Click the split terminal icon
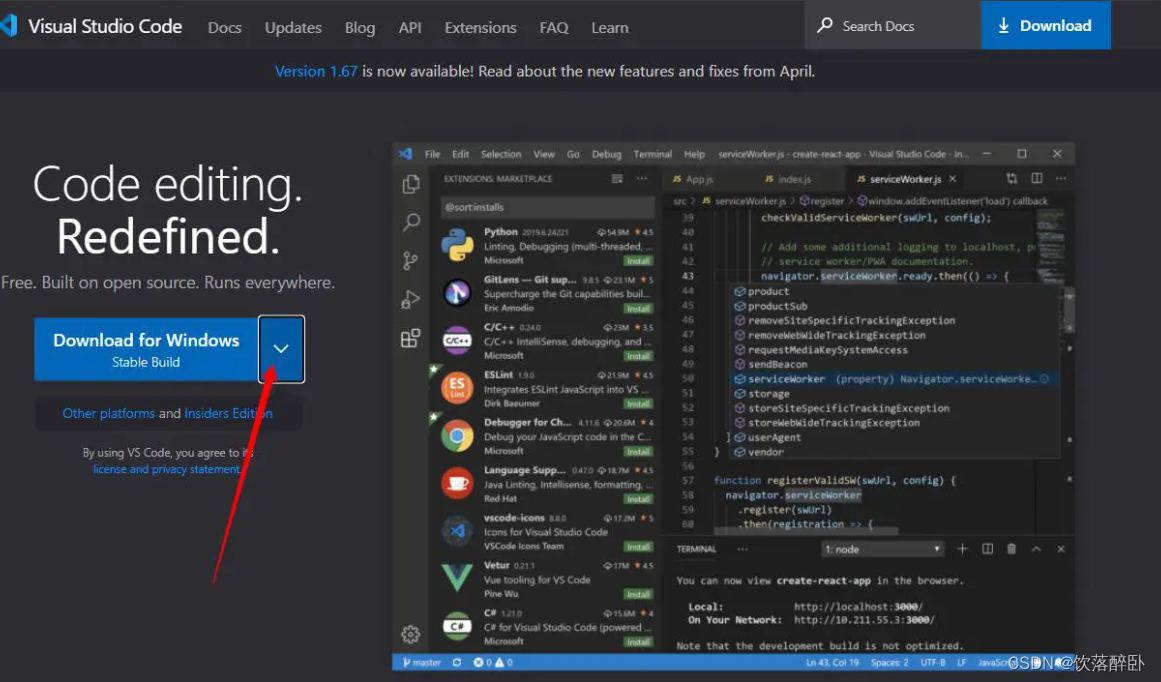 [x=987, y=549]
